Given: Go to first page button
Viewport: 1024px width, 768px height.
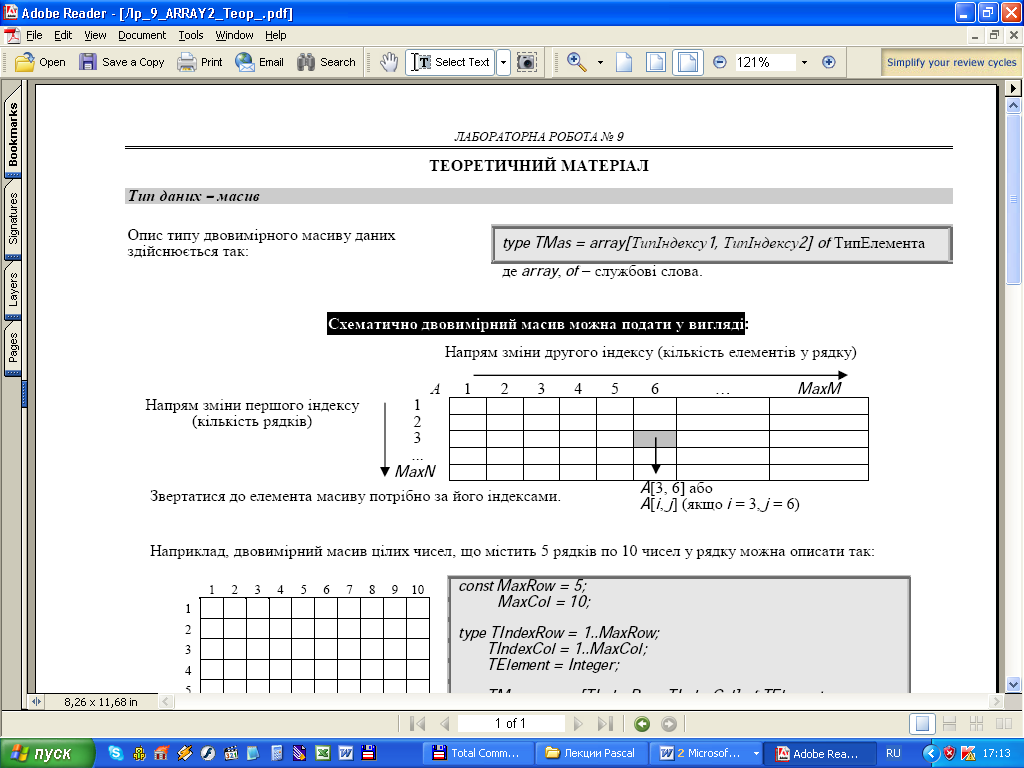Looking at the screenshot, I should [417, 724].
